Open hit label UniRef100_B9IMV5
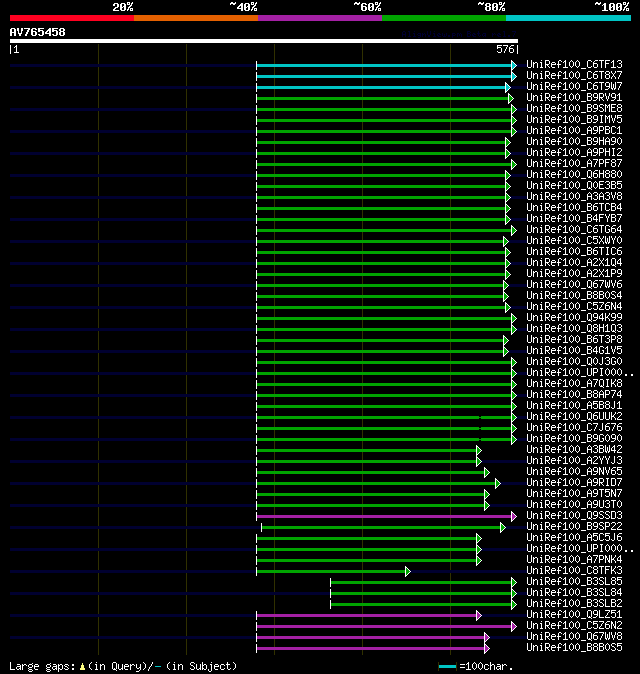This screenshot has width=640, height=674. (x=574, y=119)
